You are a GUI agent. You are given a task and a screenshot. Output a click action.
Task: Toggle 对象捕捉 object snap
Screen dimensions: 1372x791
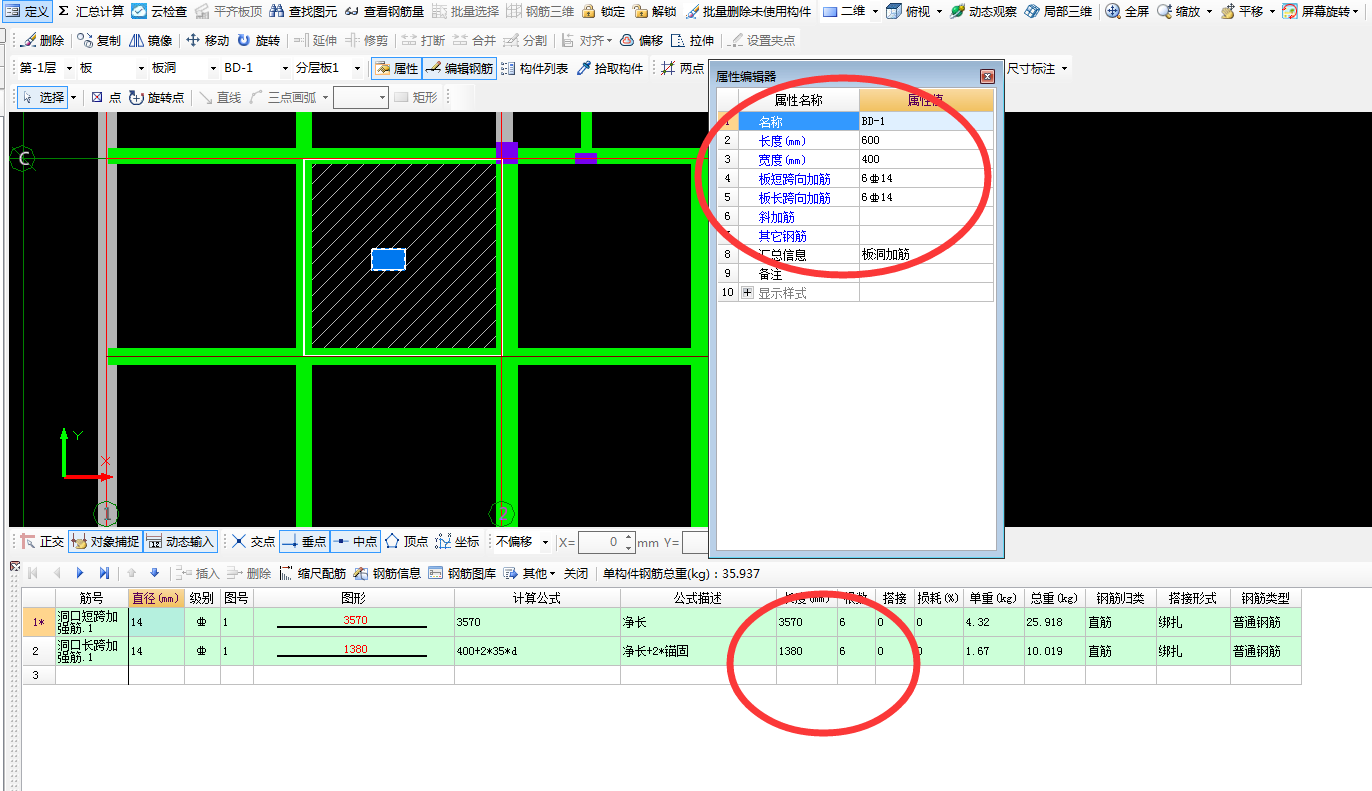[x=106, y=541]
